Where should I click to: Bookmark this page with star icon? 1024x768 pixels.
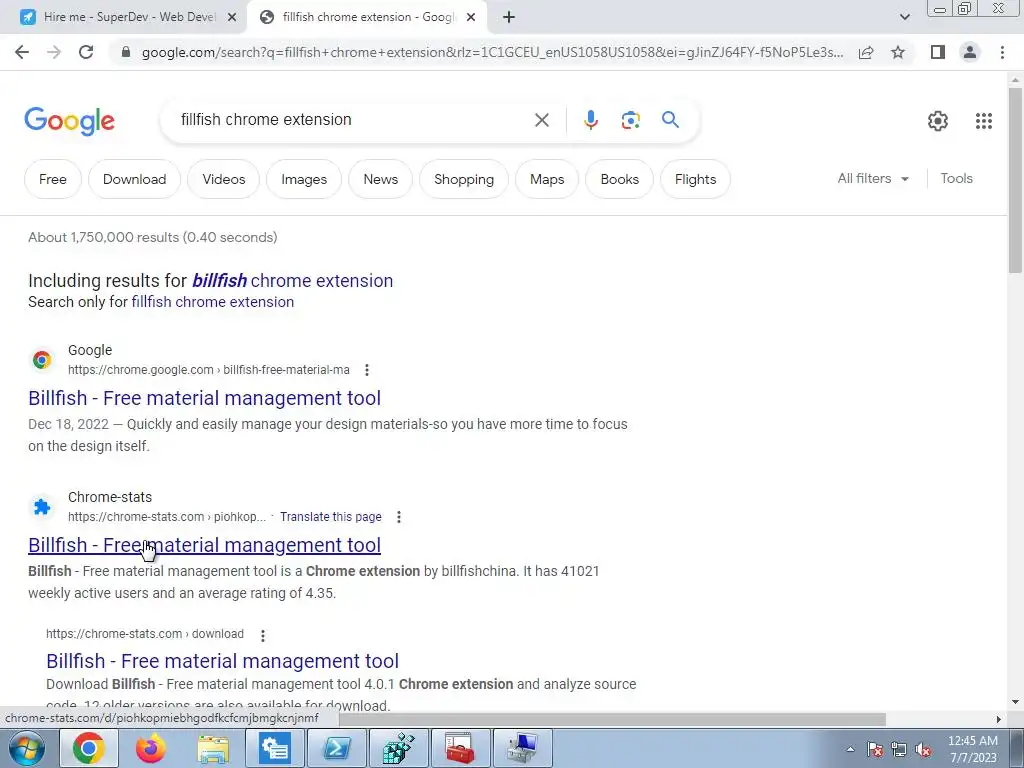(x=898, y=52)
